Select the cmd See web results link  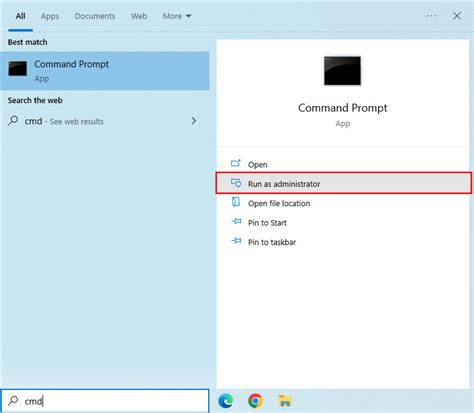(64, 121)
